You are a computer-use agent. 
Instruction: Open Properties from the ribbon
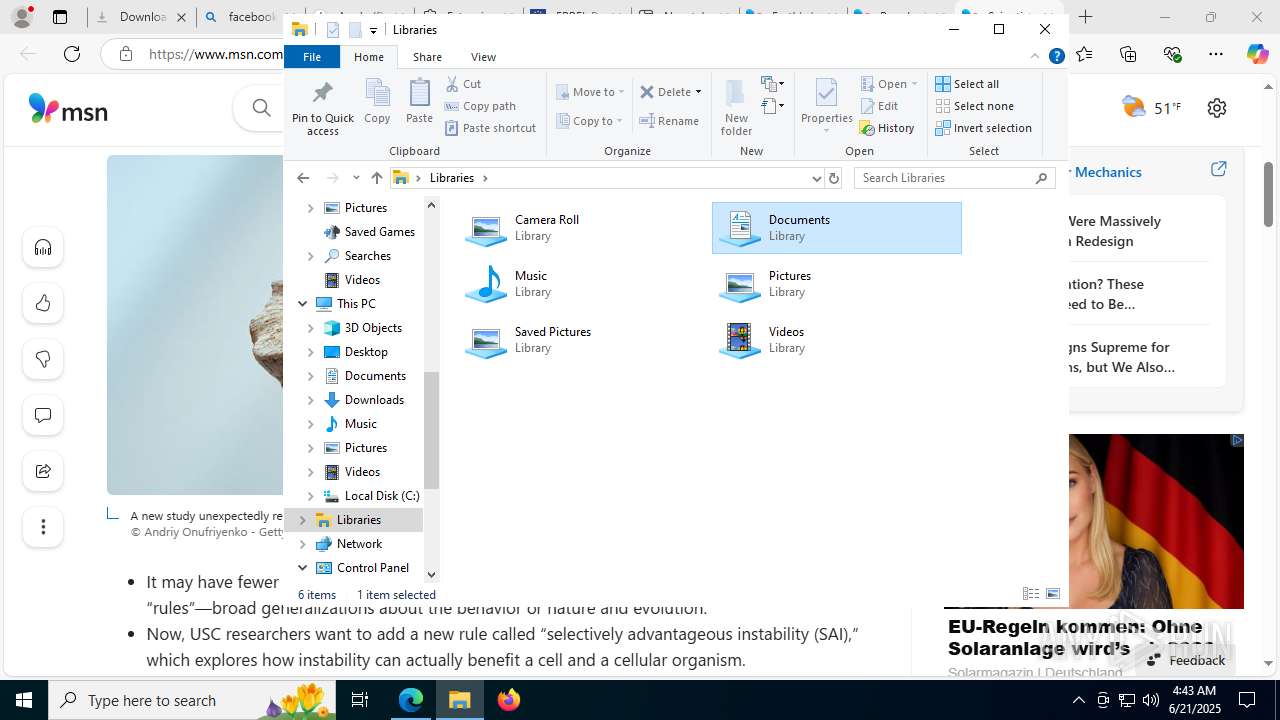tap(826, 108)
